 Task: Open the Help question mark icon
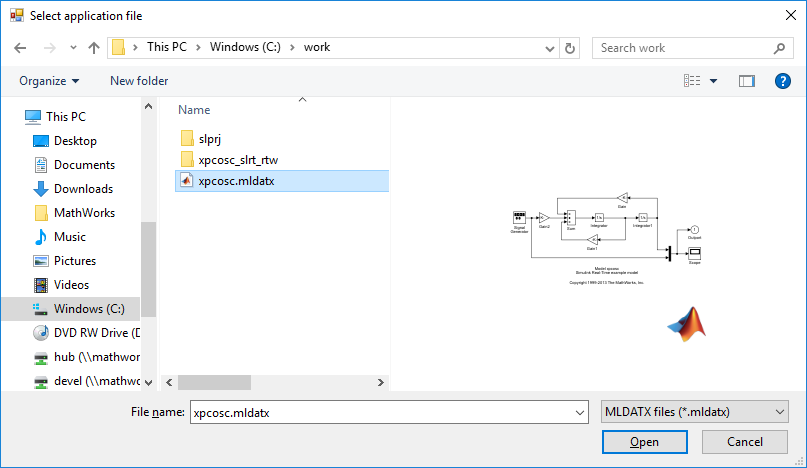pyautogui.click(x=783, y=81)
